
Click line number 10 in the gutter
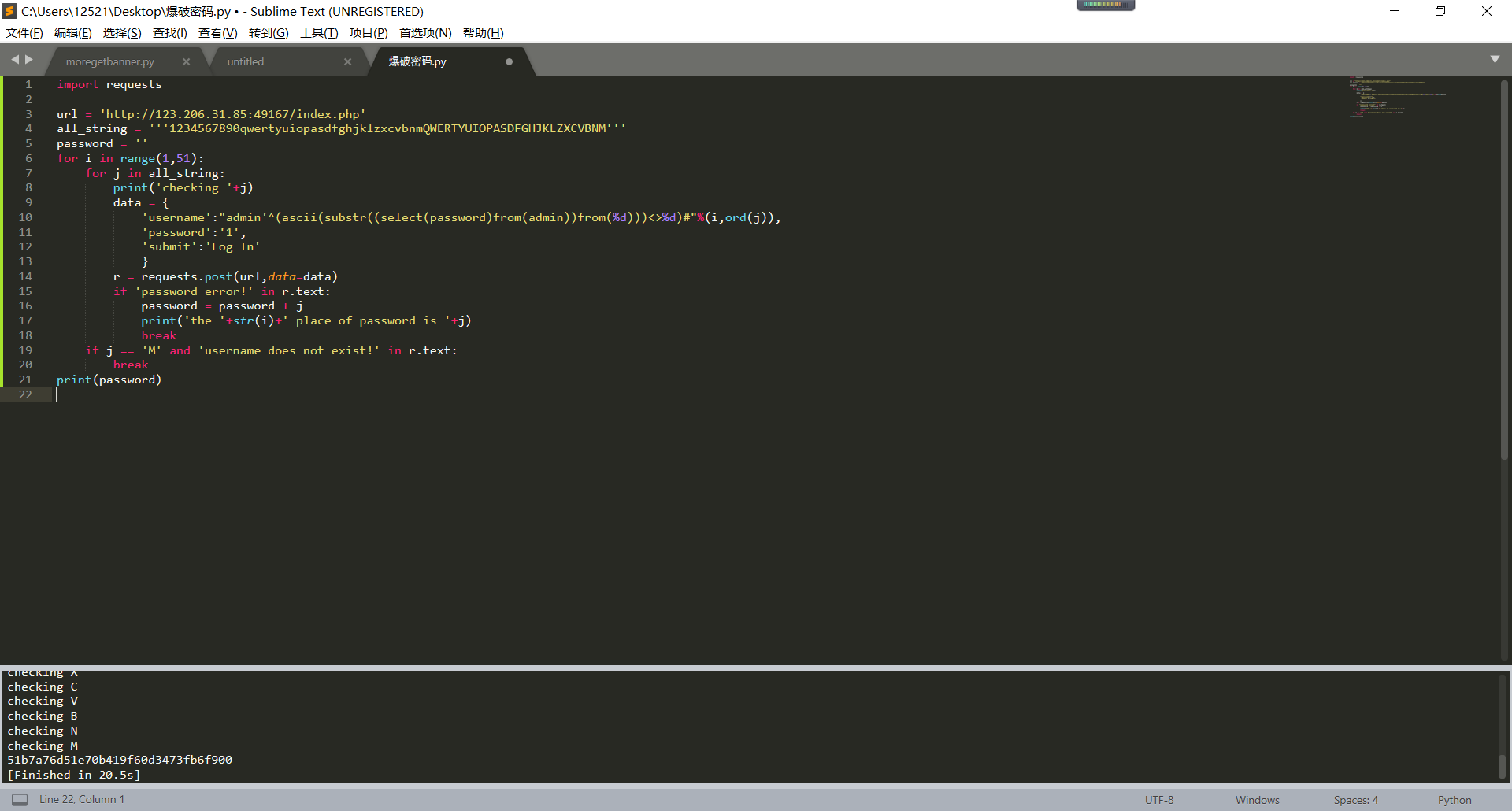point(24,217)
